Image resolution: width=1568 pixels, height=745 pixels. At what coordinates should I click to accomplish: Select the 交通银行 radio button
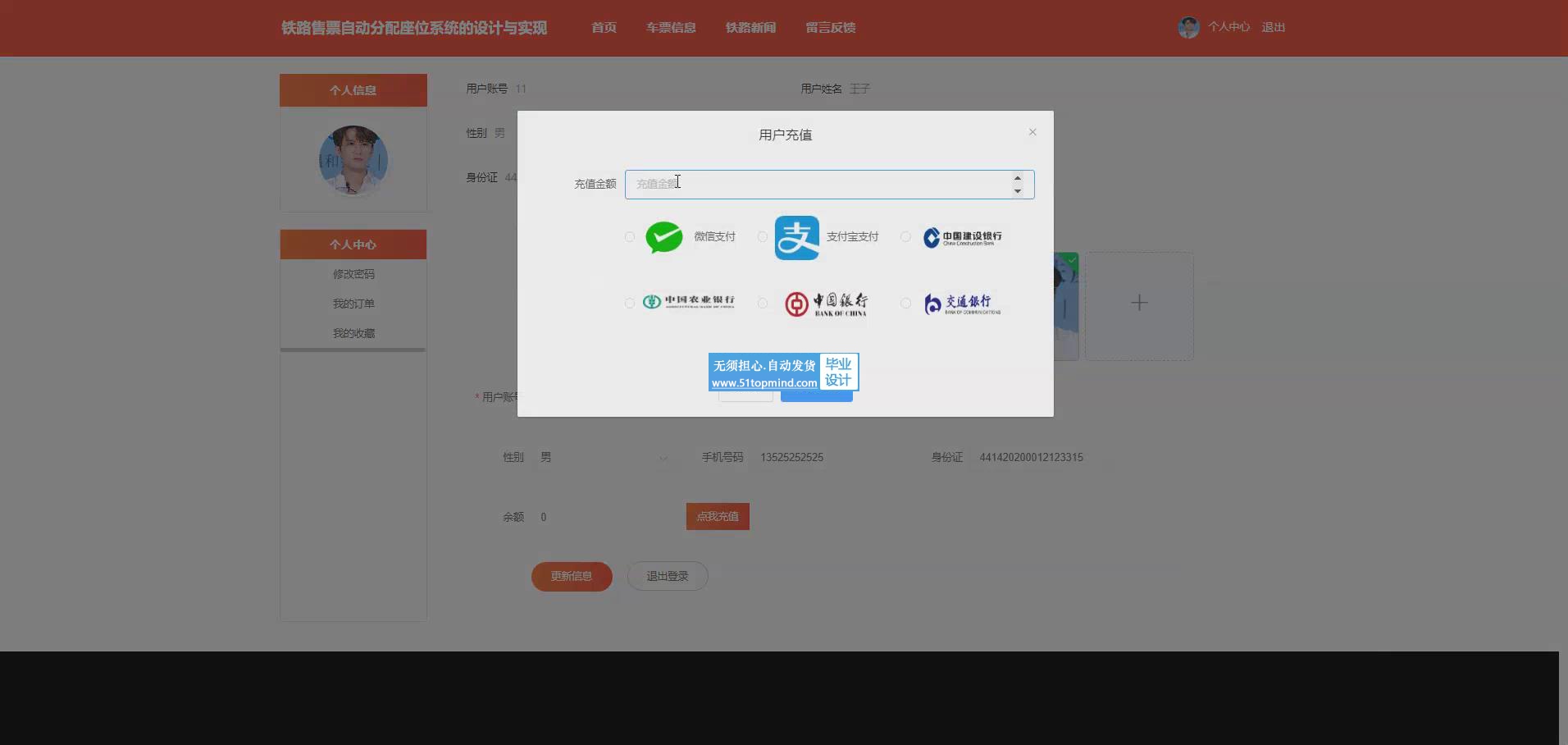tap(905, 303)
